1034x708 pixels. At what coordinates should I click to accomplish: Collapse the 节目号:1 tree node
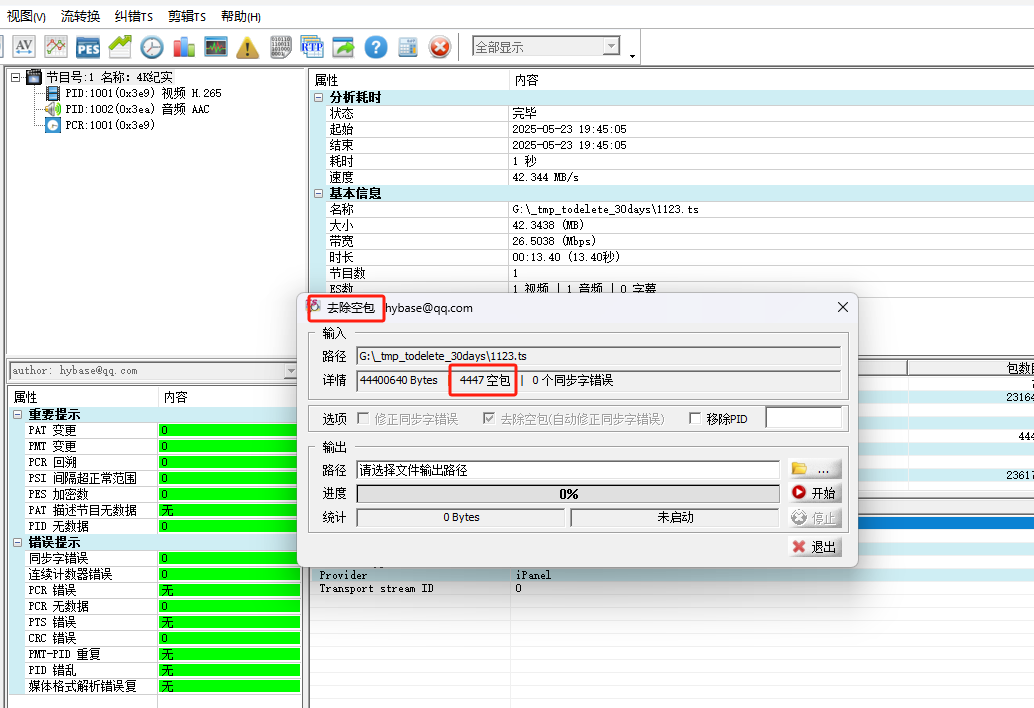click(15, 78)
